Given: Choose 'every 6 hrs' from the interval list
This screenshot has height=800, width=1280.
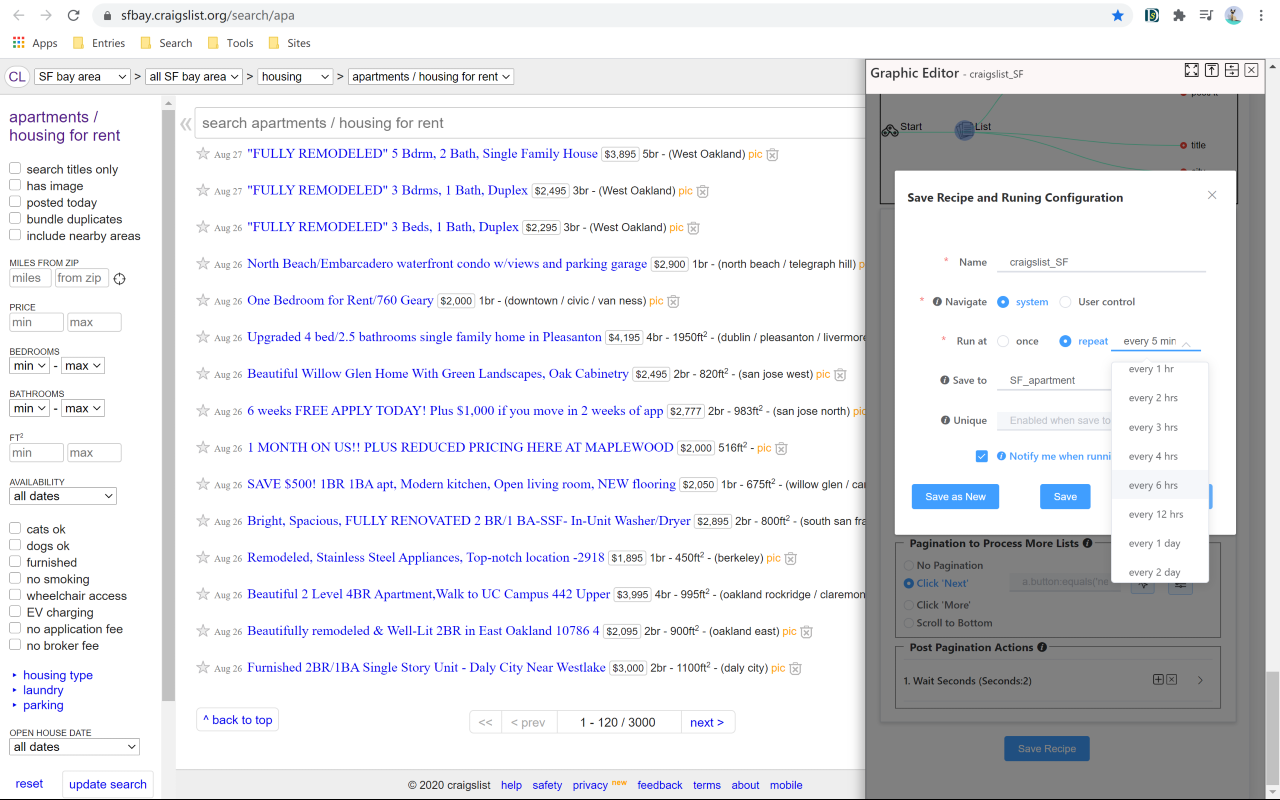Looking at the screenshot, I should [1153, 486].
